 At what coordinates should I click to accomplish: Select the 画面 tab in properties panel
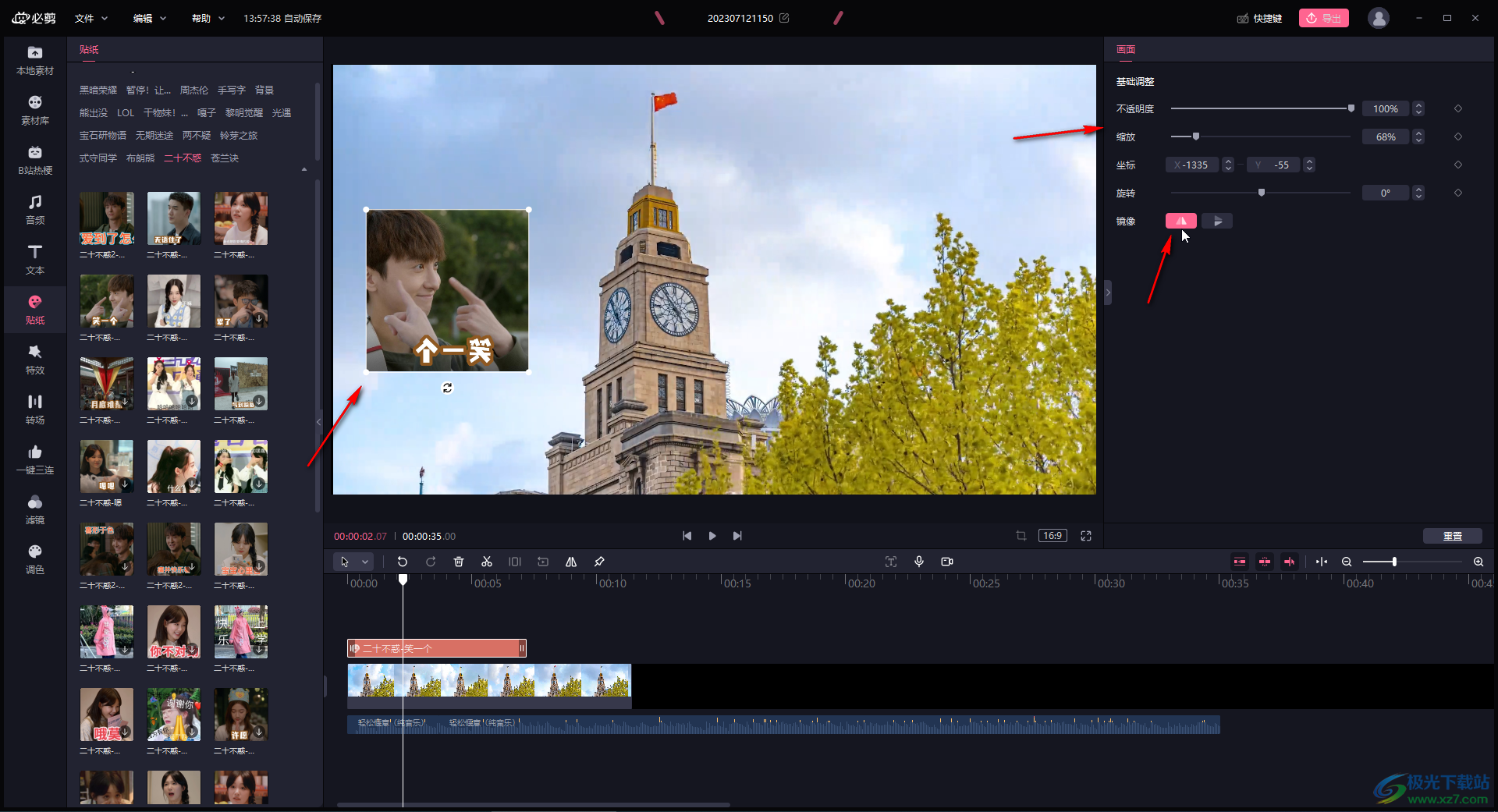click(1126, 49)
